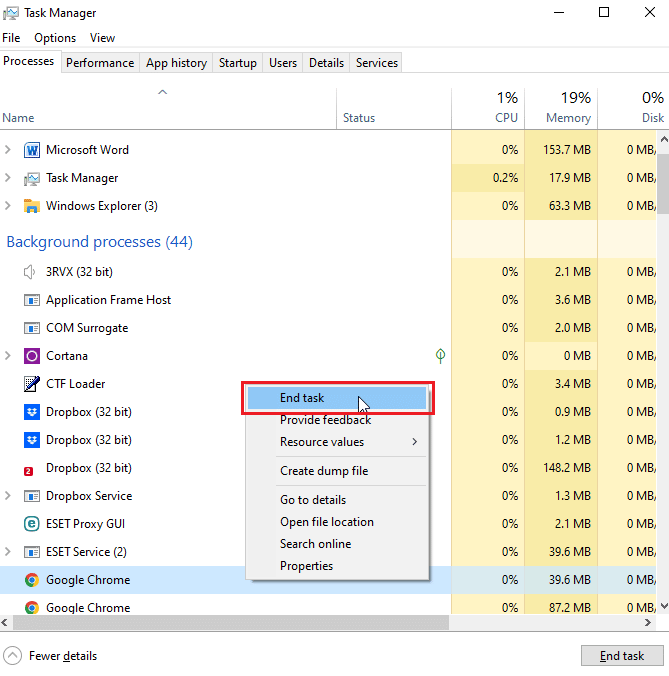Switch to the Services tab

tap(377, 63)
